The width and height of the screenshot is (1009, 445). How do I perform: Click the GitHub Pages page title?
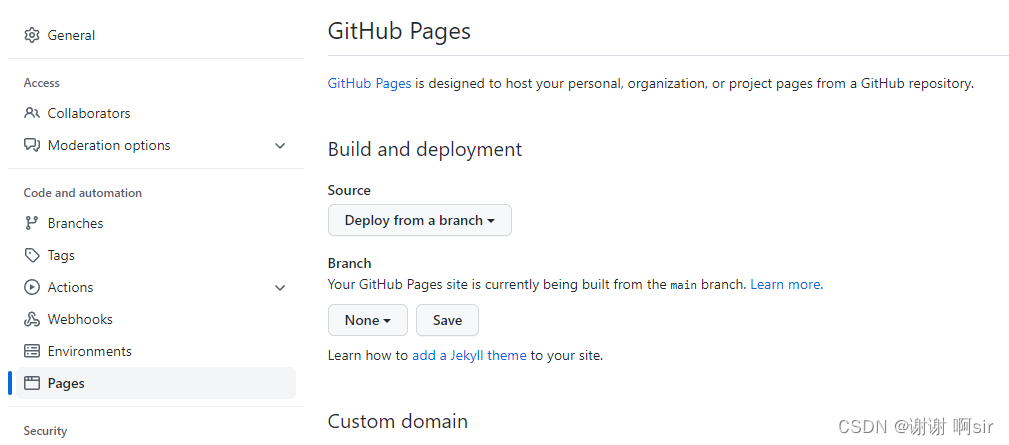point(399,31)
